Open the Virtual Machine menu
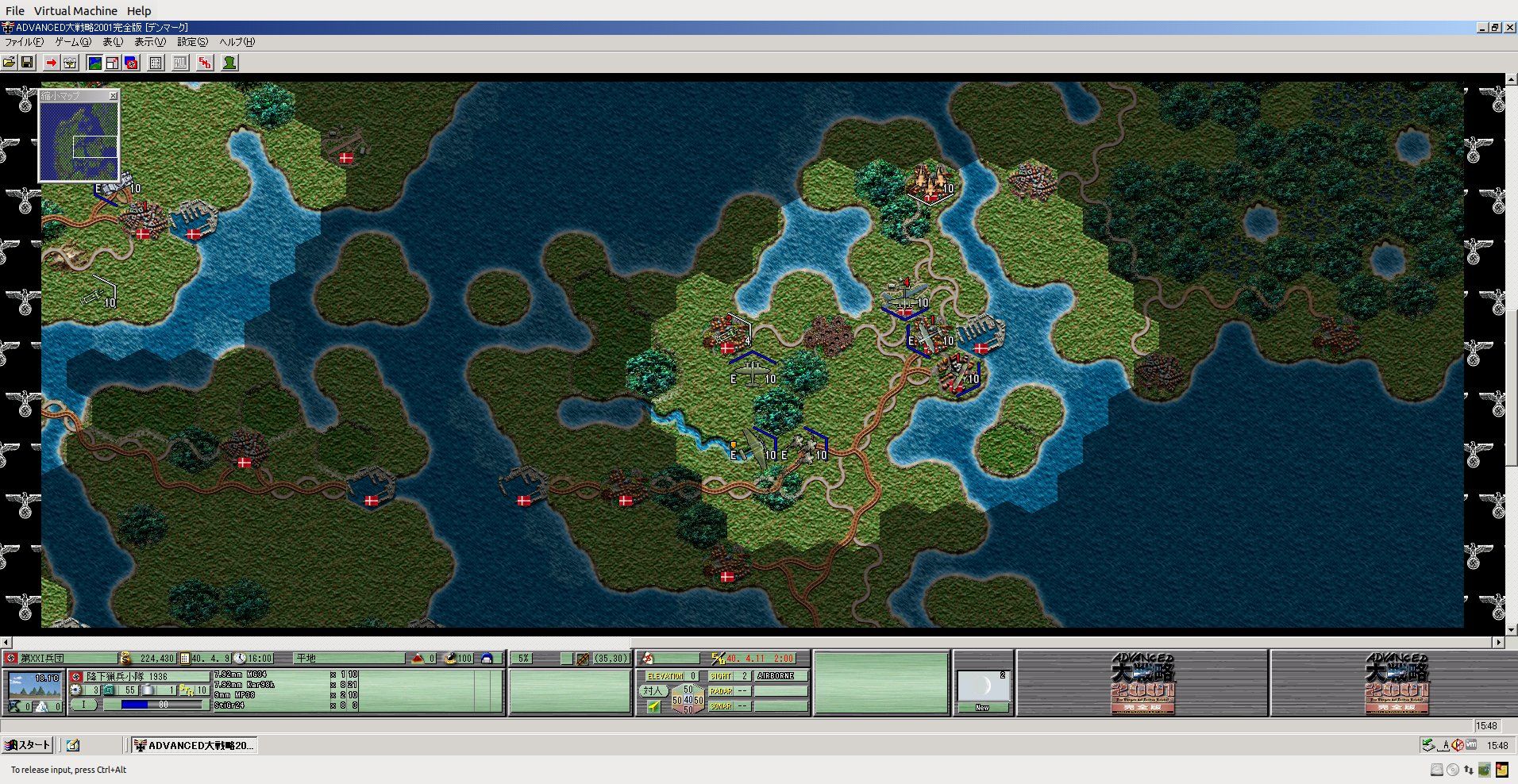The image size is (1518, 784). 75,11
